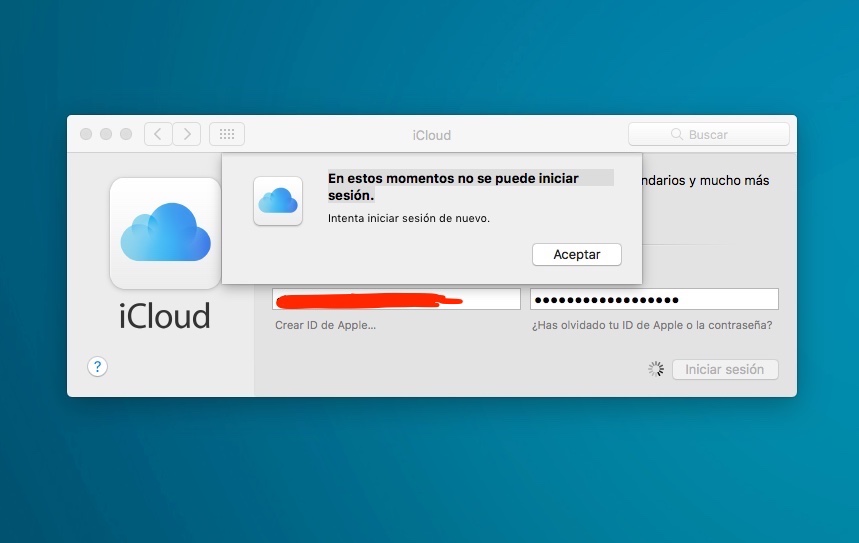
Task: Click the large iCloud cloud icon
Action: pyautogui.click(x=165, y=233)
